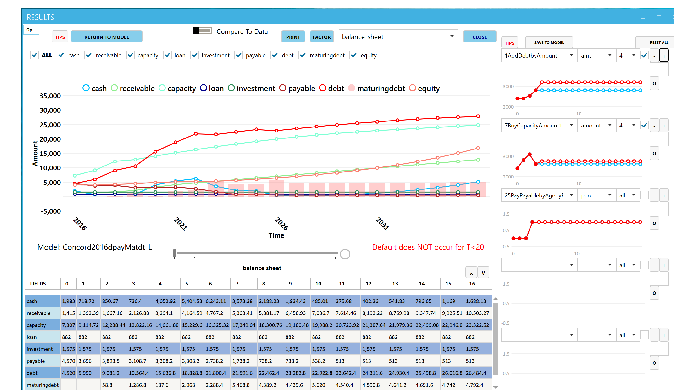This screenshot has height=390, width=680.
Task: Click the debt legend marker
Action: (323, 88)
